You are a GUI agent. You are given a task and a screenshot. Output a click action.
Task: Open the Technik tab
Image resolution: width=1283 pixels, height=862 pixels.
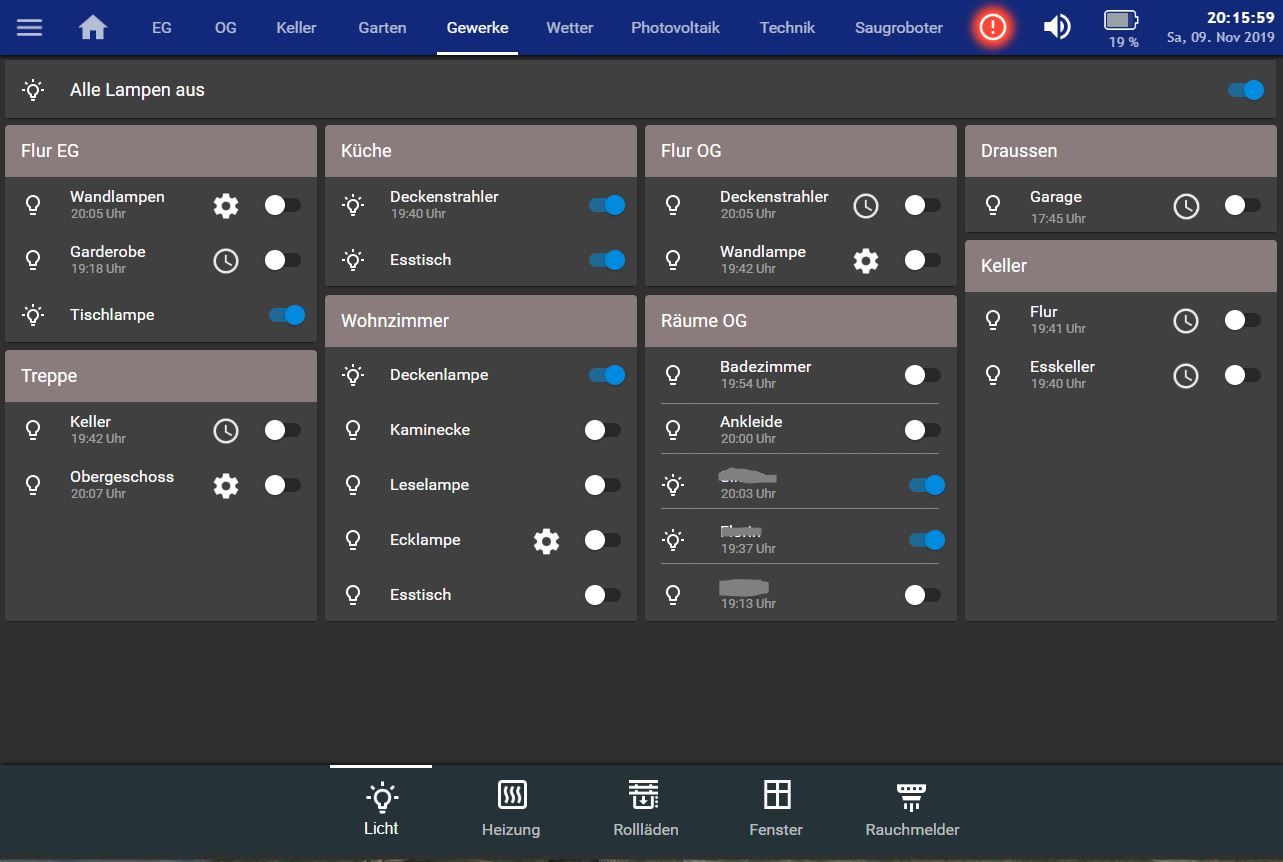(x=787, y=28)
